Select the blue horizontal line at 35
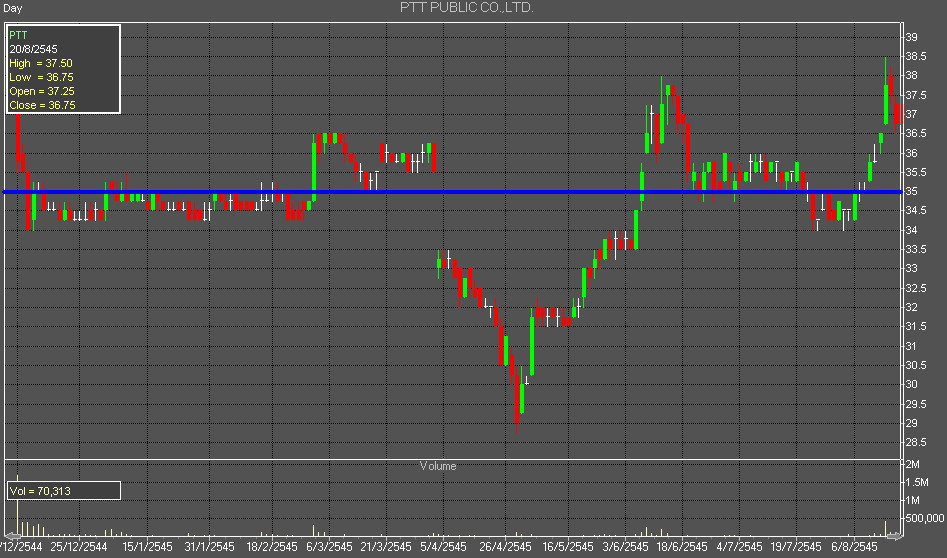Screen dimensions: 947x558 coord(453,192)
